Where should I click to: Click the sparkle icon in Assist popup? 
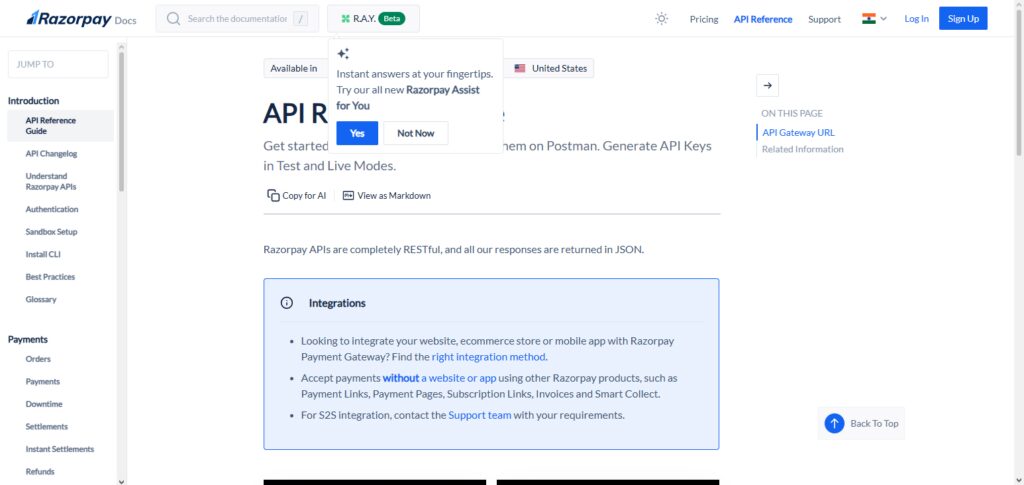343,54
